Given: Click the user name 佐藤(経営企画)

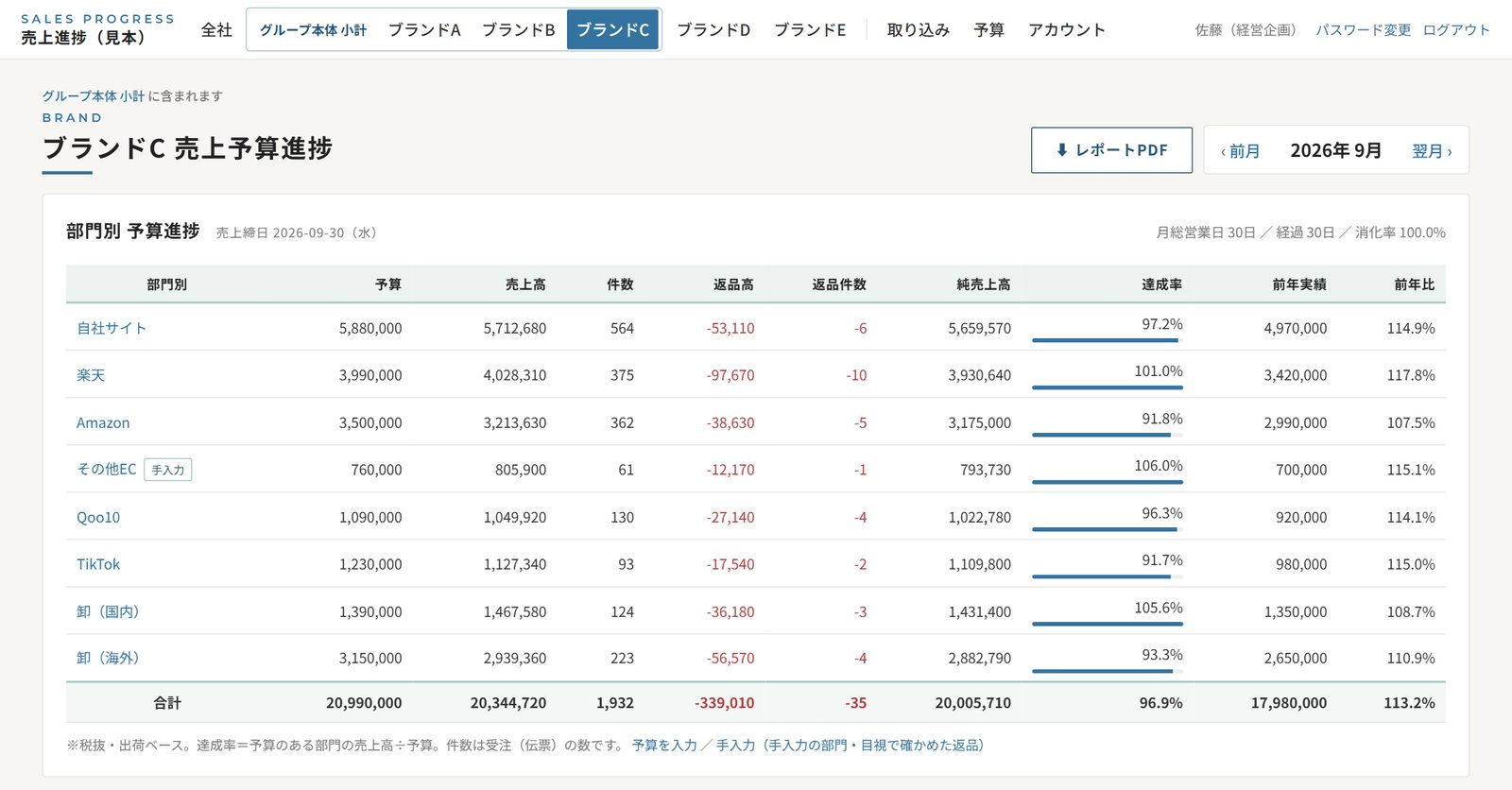Looking at the screenshot, I should [x=1246, y=30].
